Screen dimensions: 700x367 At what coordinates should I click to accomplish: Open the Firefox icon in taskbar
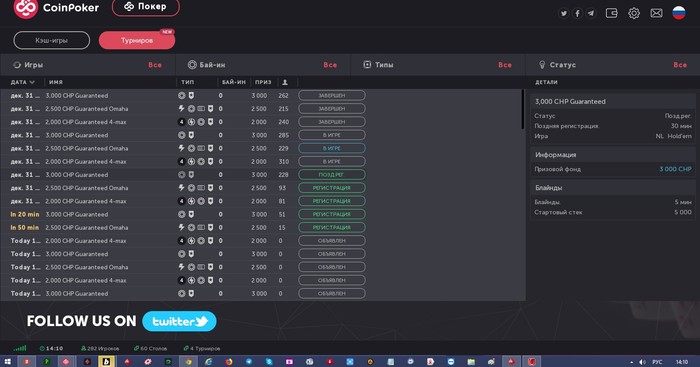point(229,362)
